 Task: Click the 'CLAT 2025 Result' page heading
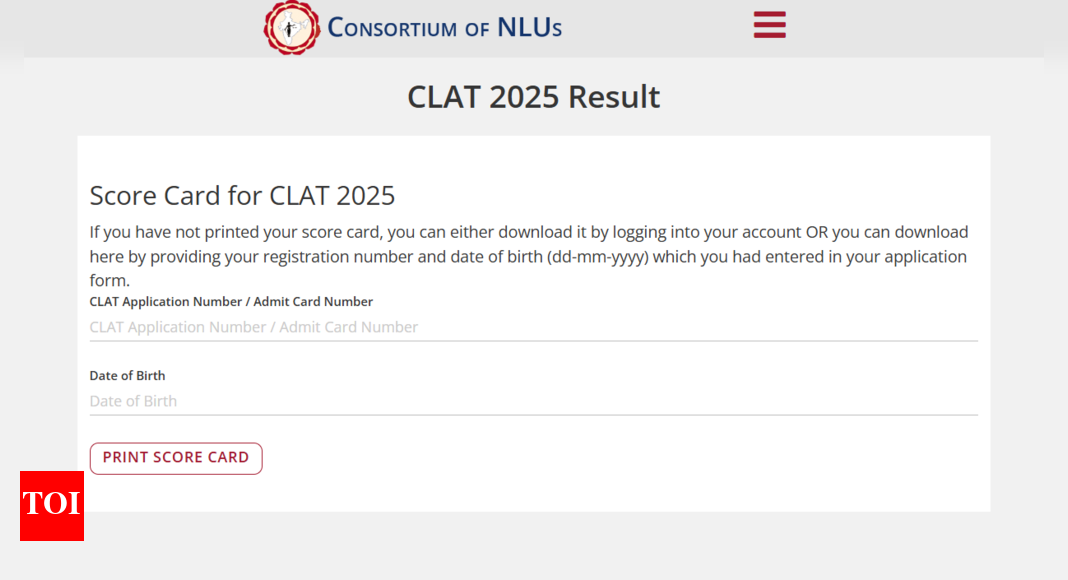tap(533, 97)
